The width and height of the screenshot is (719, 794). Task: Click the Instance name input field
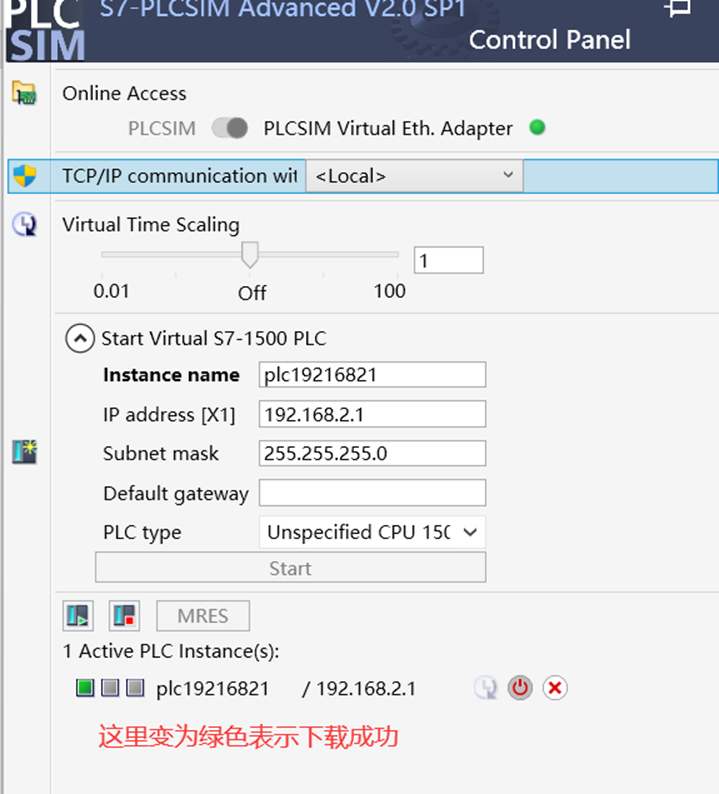click(x=372, y=375)
